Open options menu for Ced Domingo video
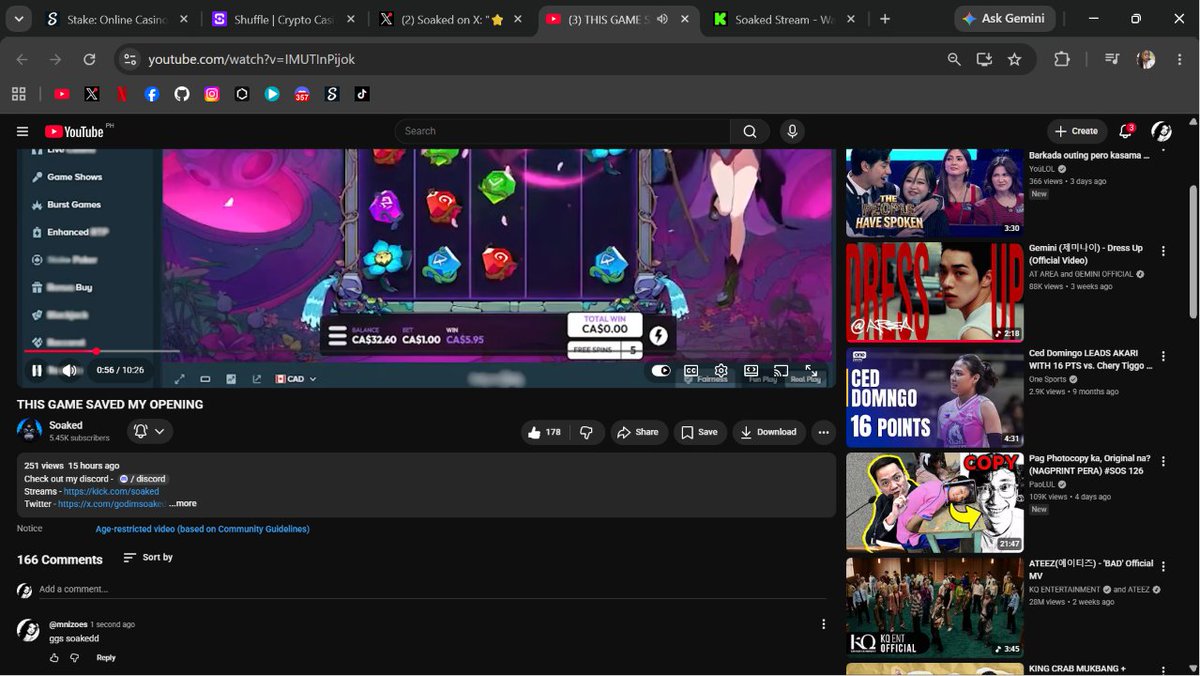Image resolution: width=1200 pixels, height=676 pixels. tap(1163, 356)
